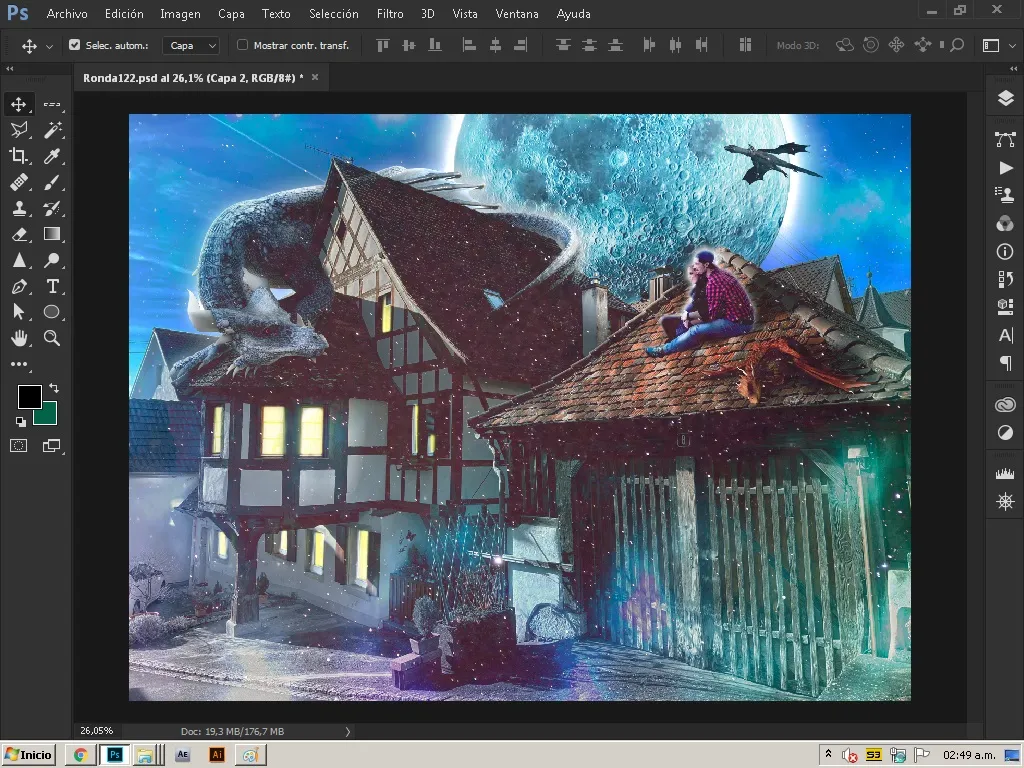Image resolution: width=1024 pixels, height=768 pixels.
Task: Open the Info panel icon
Action: click(x=1005, y=251)
